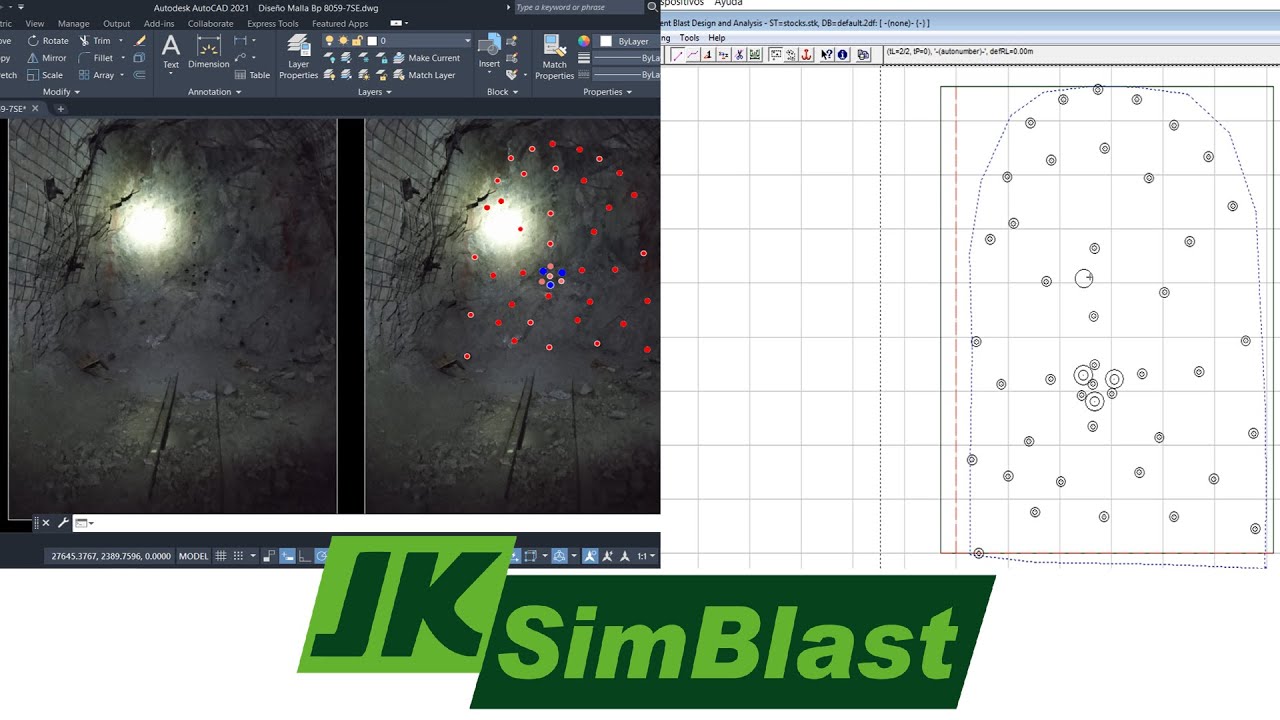The image size is (1280, 720).
Task: Choose the Dimension tool
Action: point(208,52)
